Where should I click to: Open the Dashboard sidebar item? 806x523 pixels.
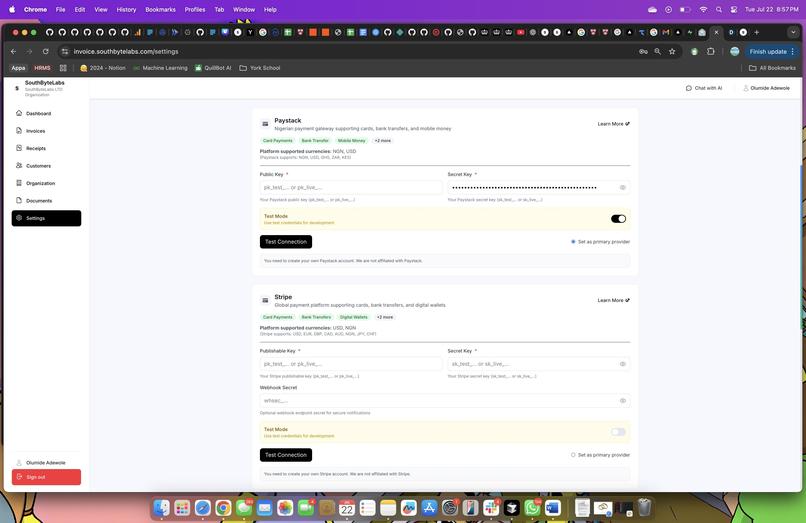pos(46,113)
